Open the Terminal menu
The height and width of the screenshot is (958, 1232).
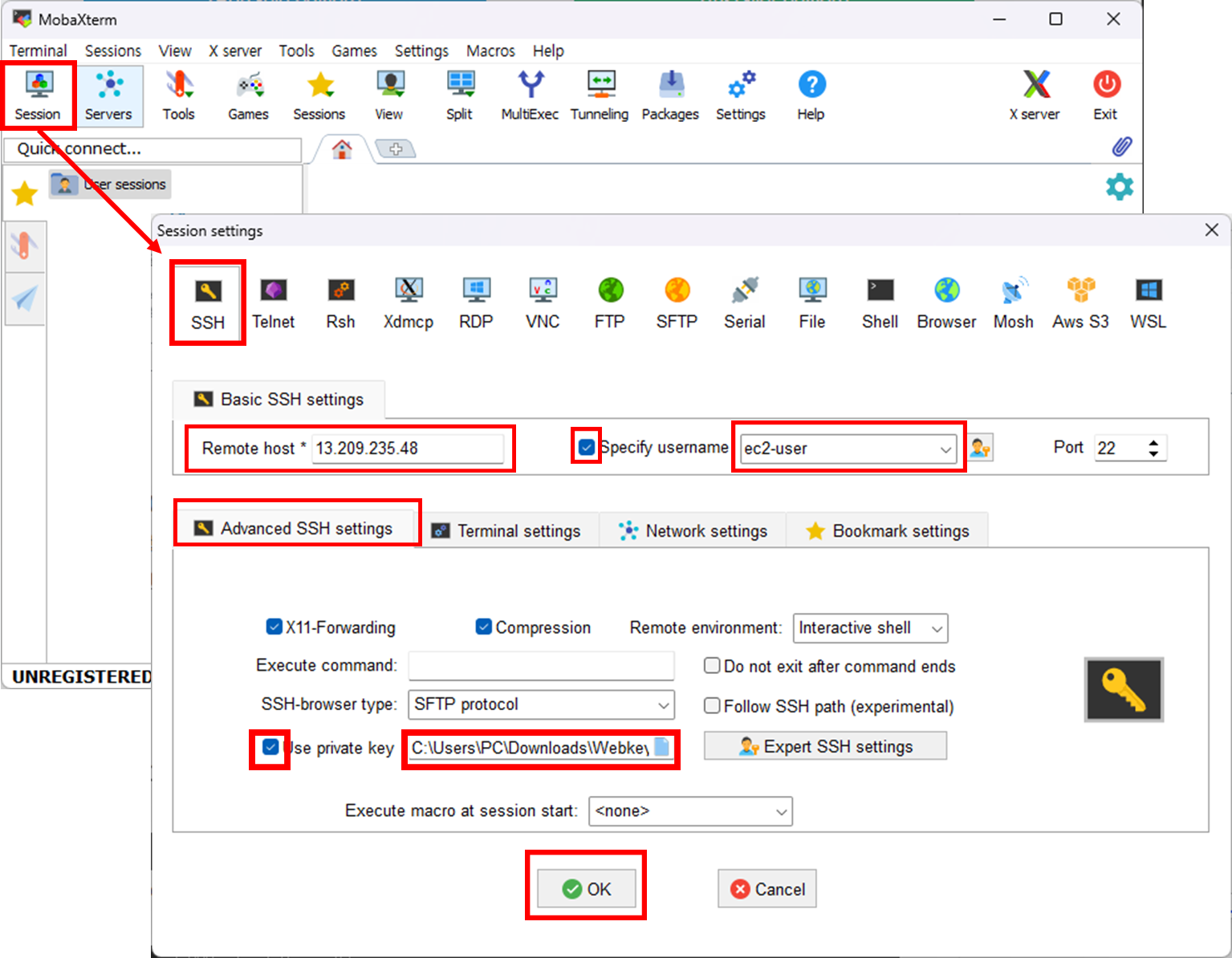(x=38, y=51)
